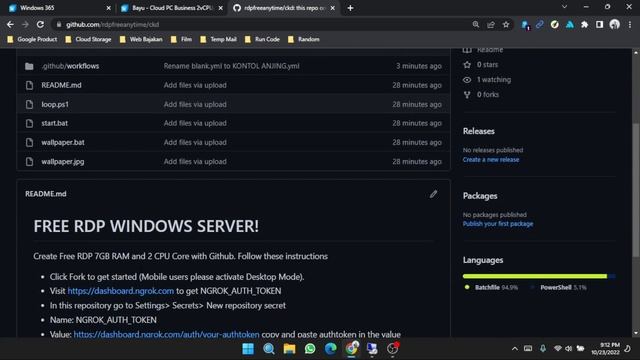Image resolution: width=640 pixels, height=360 pixels.
Task: Open the .github/workflows folder
Action: (x=70, y=66)
